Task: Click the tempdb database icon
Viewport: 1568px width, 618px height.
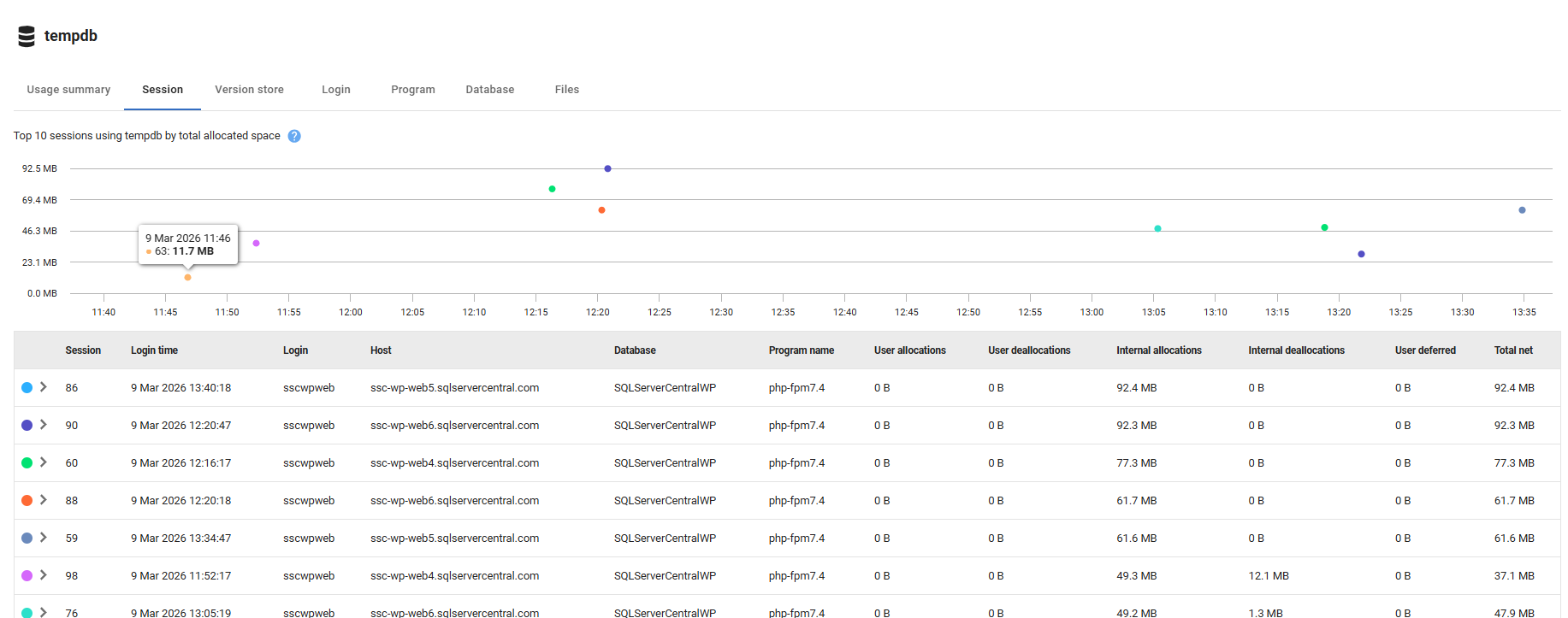Action: click(27, 36)
